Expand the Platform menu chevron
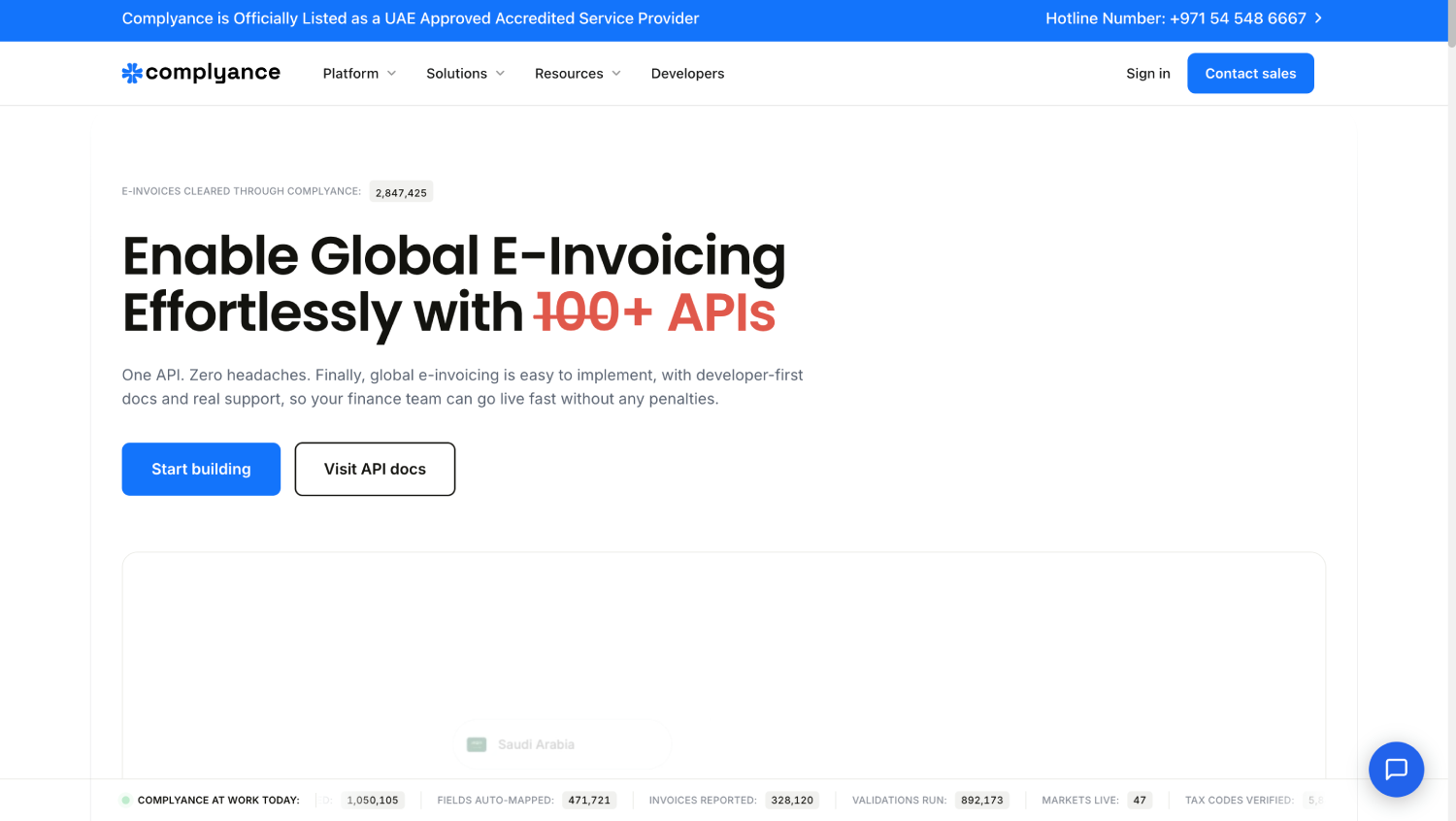The image size is (1456, 821). coord(392,74)
